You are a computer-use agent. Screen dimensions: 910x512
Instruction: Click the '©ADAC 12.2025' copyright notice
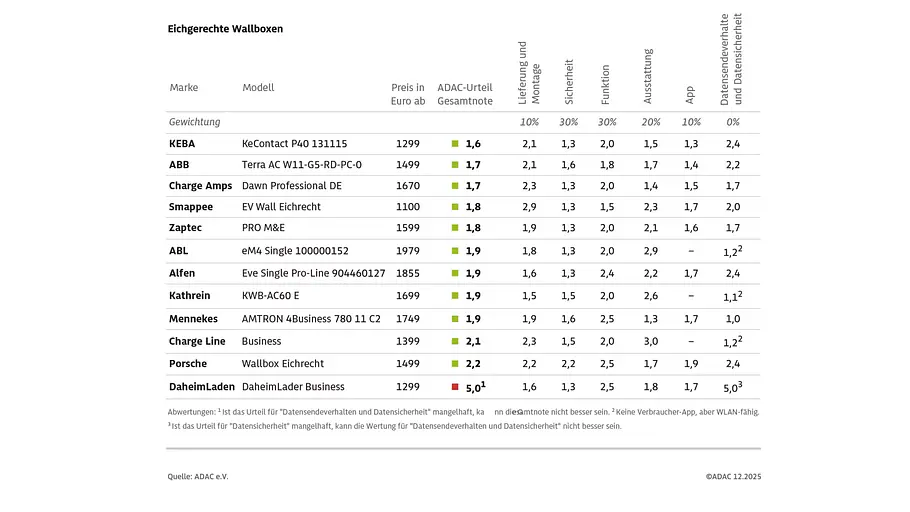point(733,477)
